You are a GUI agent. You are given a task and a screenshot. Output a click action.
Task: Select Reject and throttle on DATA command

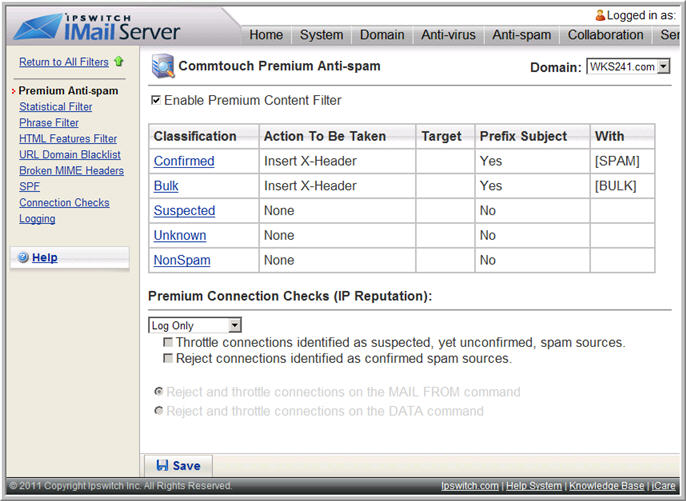[x=159, y=411]
